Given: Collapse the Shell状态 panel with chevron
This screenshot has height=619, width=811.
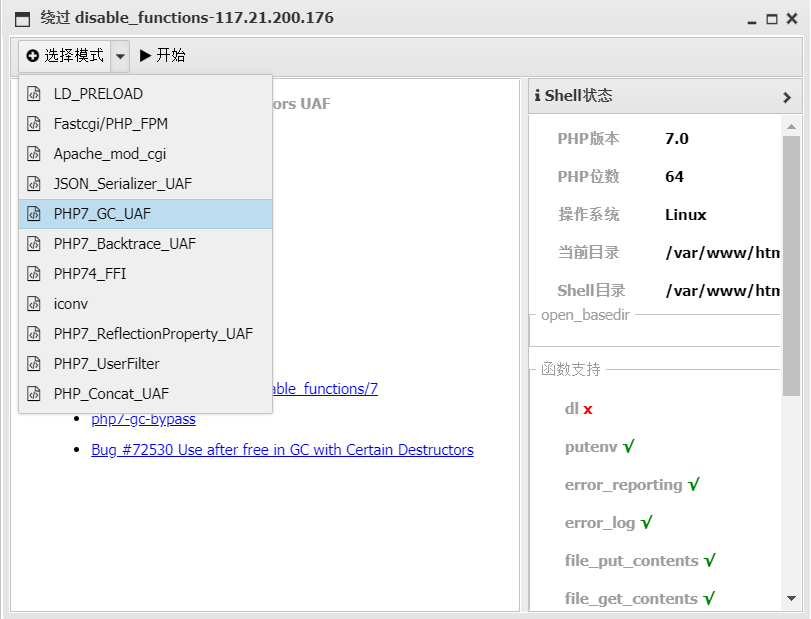Looking at the screenshot, I should pyautogui.click(x=787, y=97).
